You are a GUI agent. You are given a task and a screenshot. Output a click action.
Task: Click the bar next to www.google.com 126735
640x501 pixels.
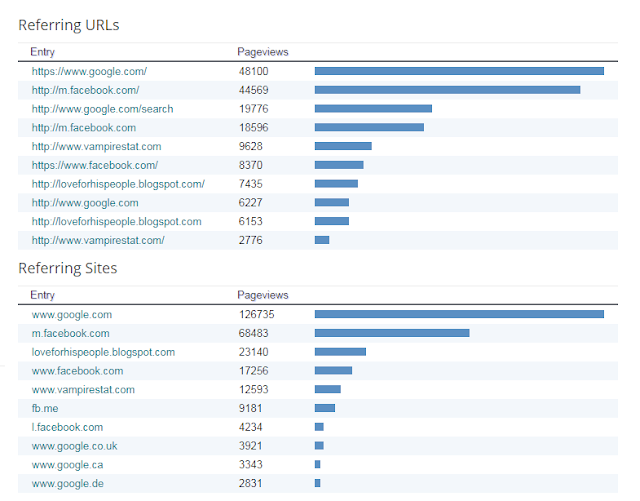pos(459,314)
